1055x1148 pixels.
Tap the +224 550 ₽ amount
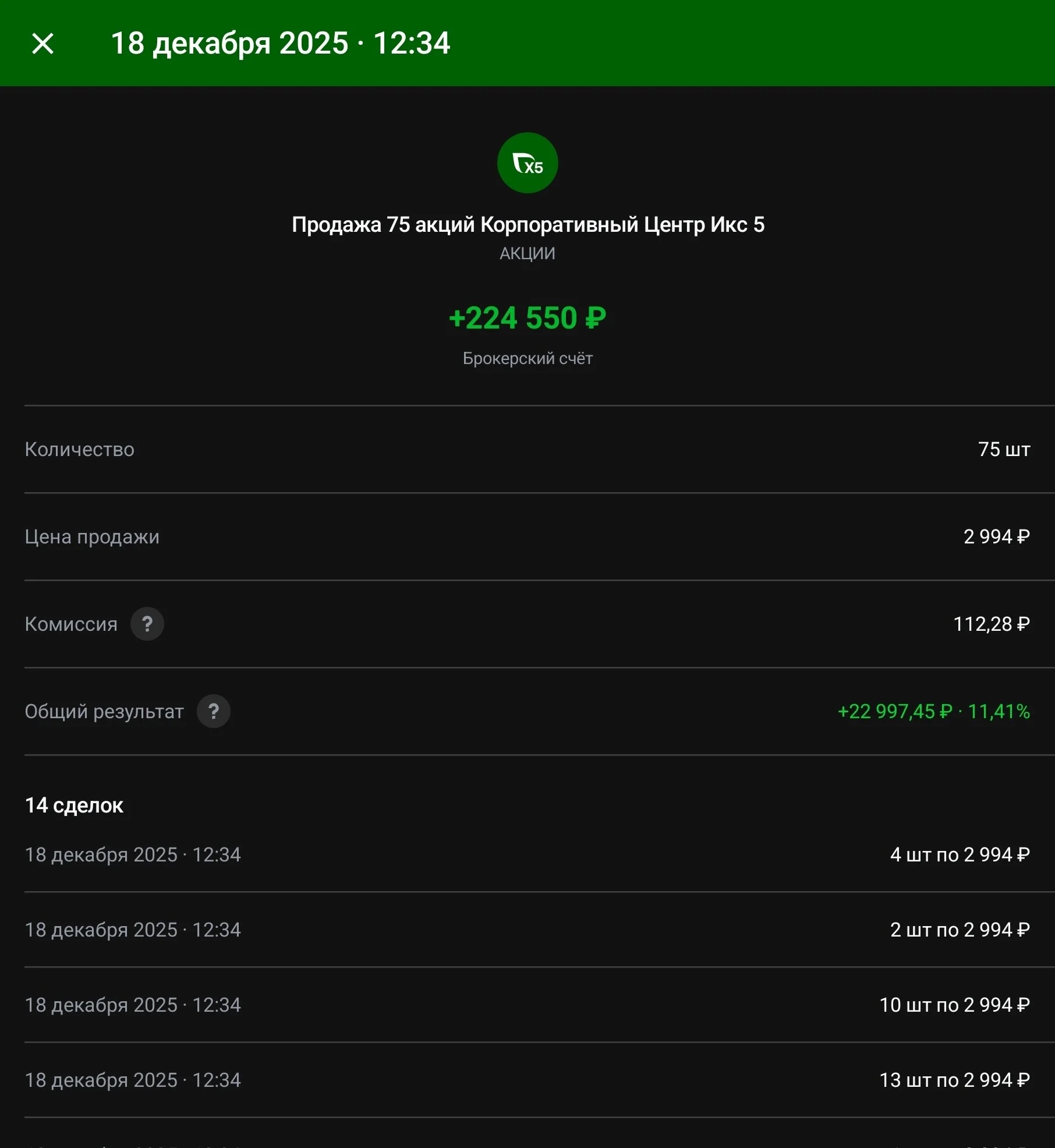527,318
